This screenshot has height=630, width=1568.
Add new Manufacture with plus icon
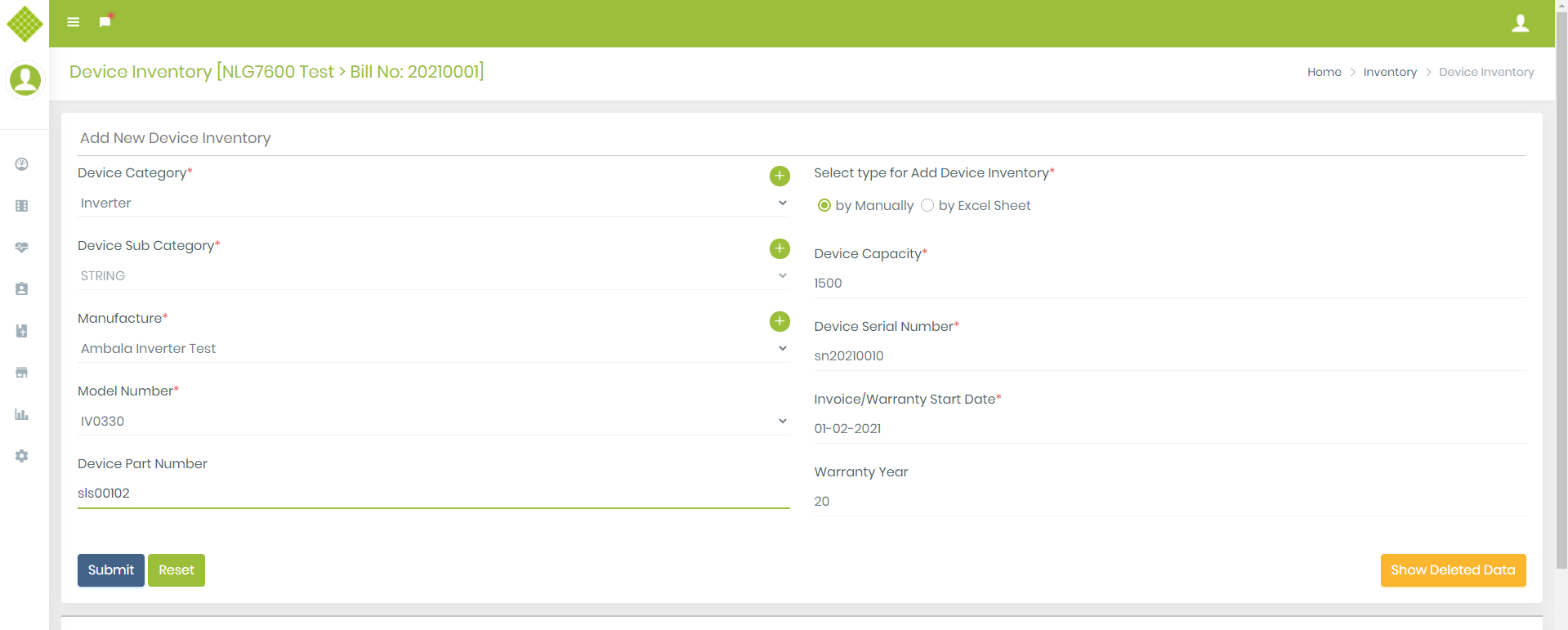[x=780, y=321]
